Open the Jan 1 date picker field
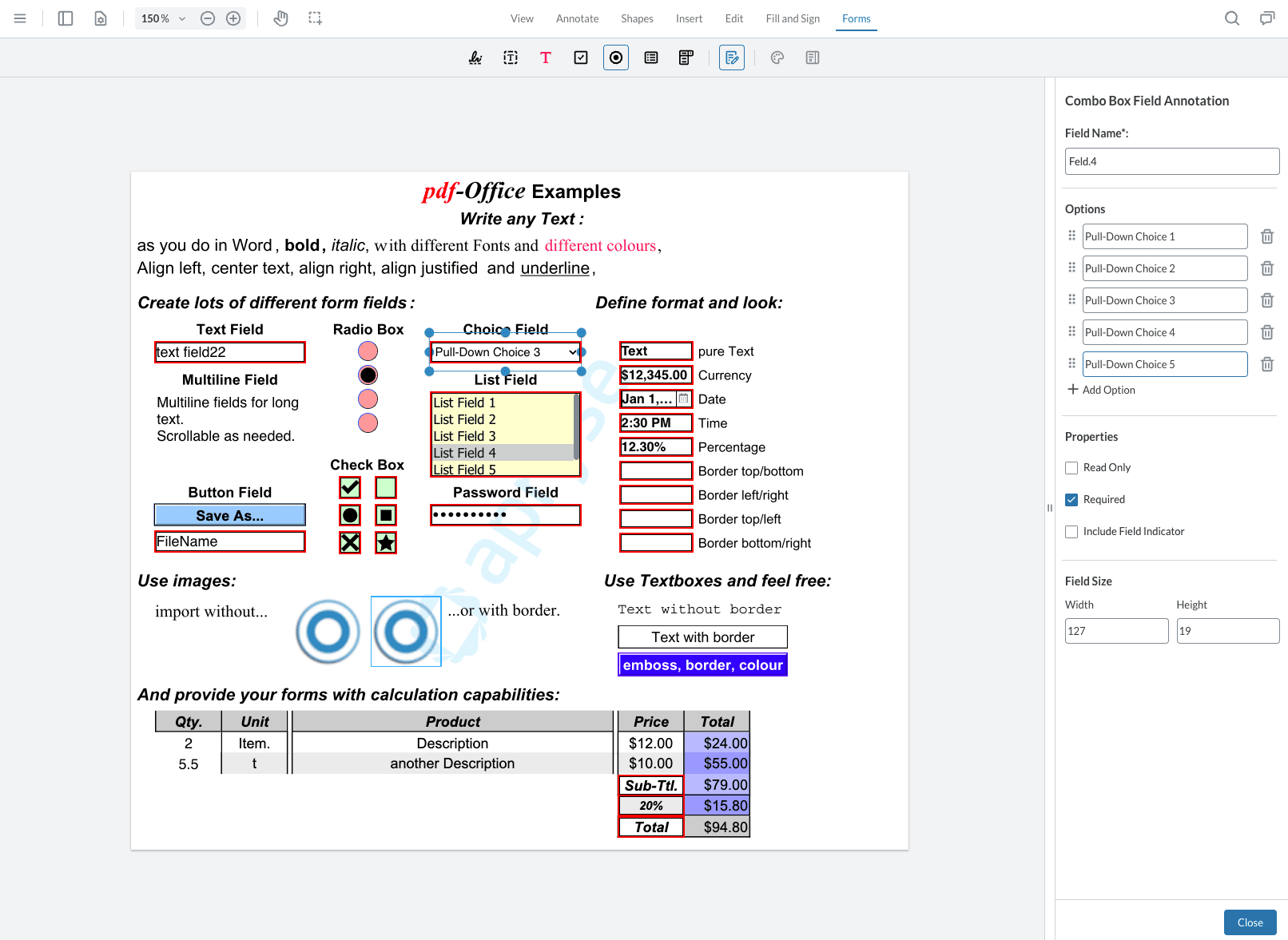 click(683, 399)
